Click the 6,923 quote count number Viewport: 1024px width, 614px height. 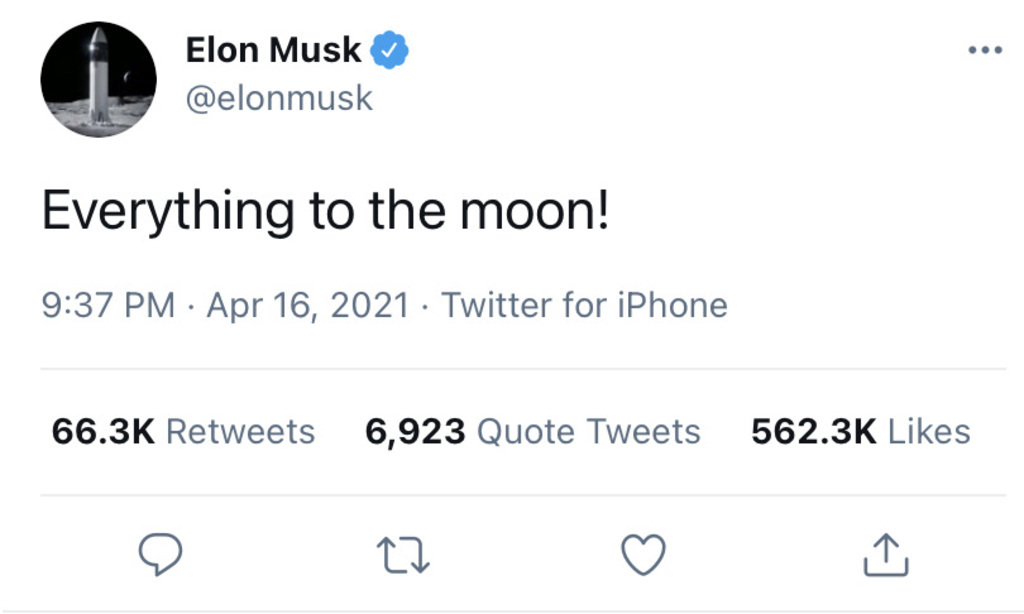coord(415,431)
